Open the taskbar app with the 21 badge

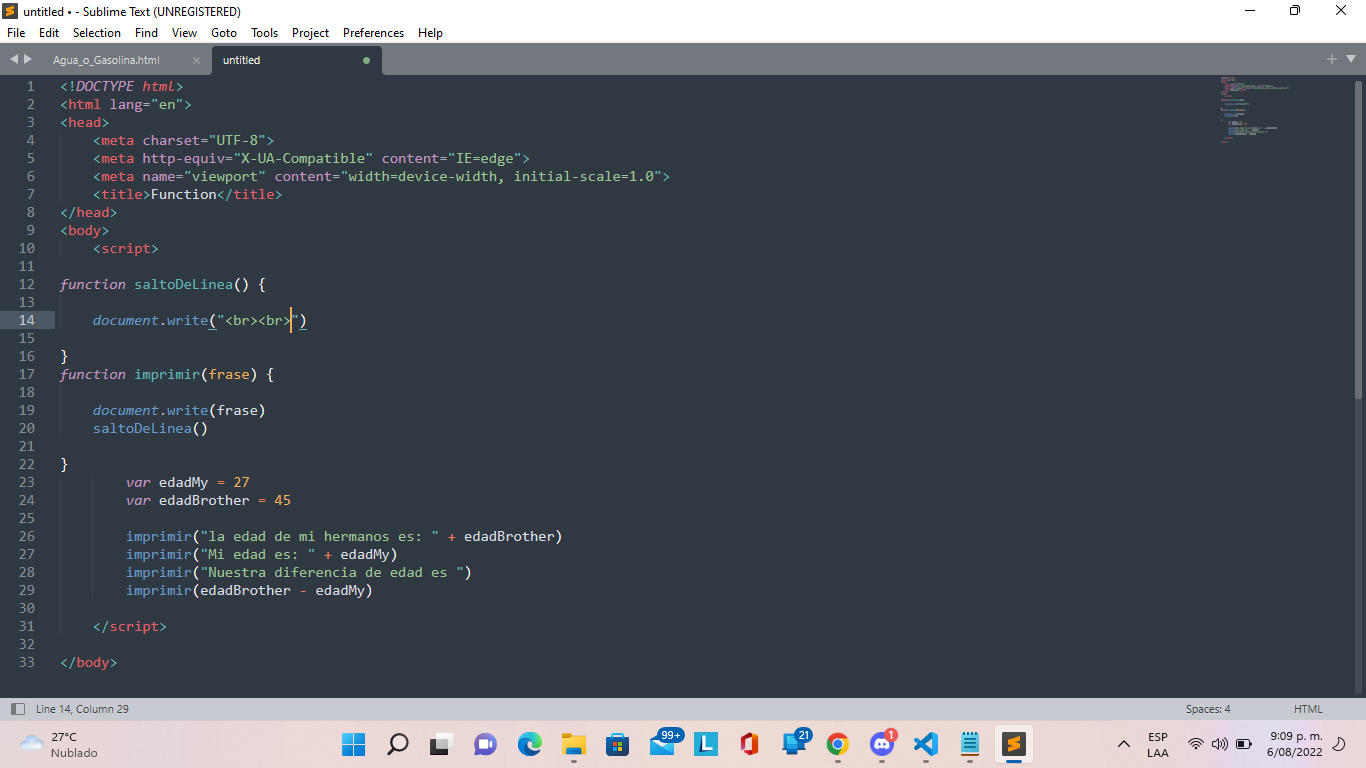[x=796, y=743]
